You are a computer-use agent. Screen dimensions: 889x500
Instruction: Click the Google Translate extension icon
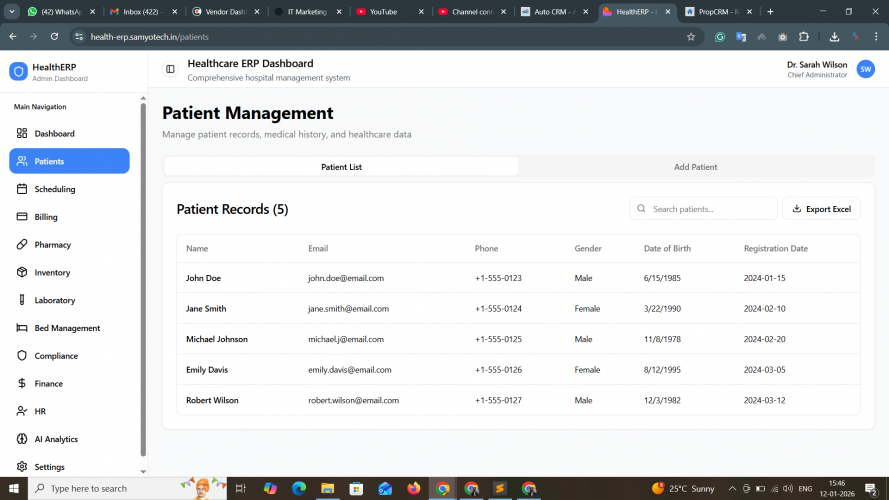740,37
